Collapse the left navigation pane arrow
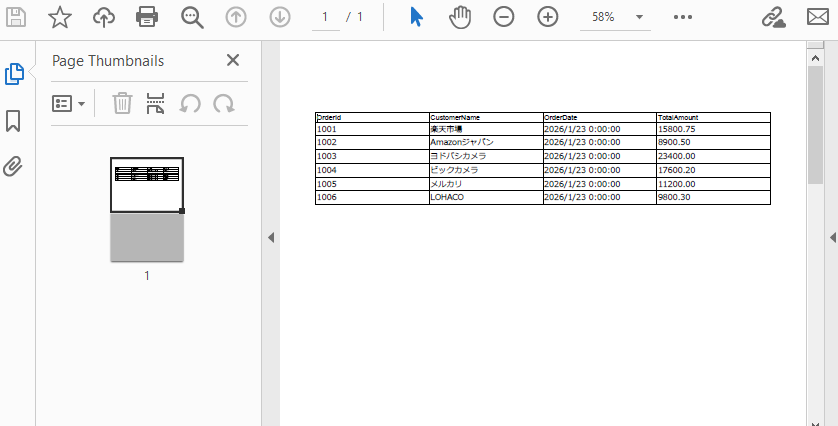 click(271, 237)
